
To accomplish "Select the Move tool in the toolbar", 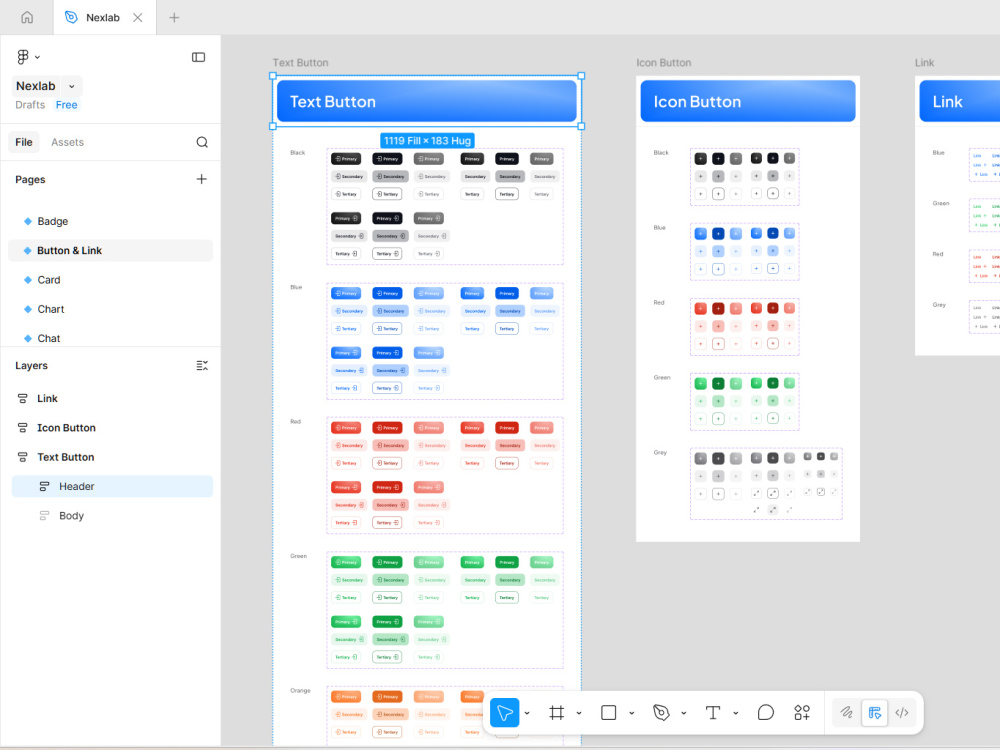I will [x=504, y=712].
